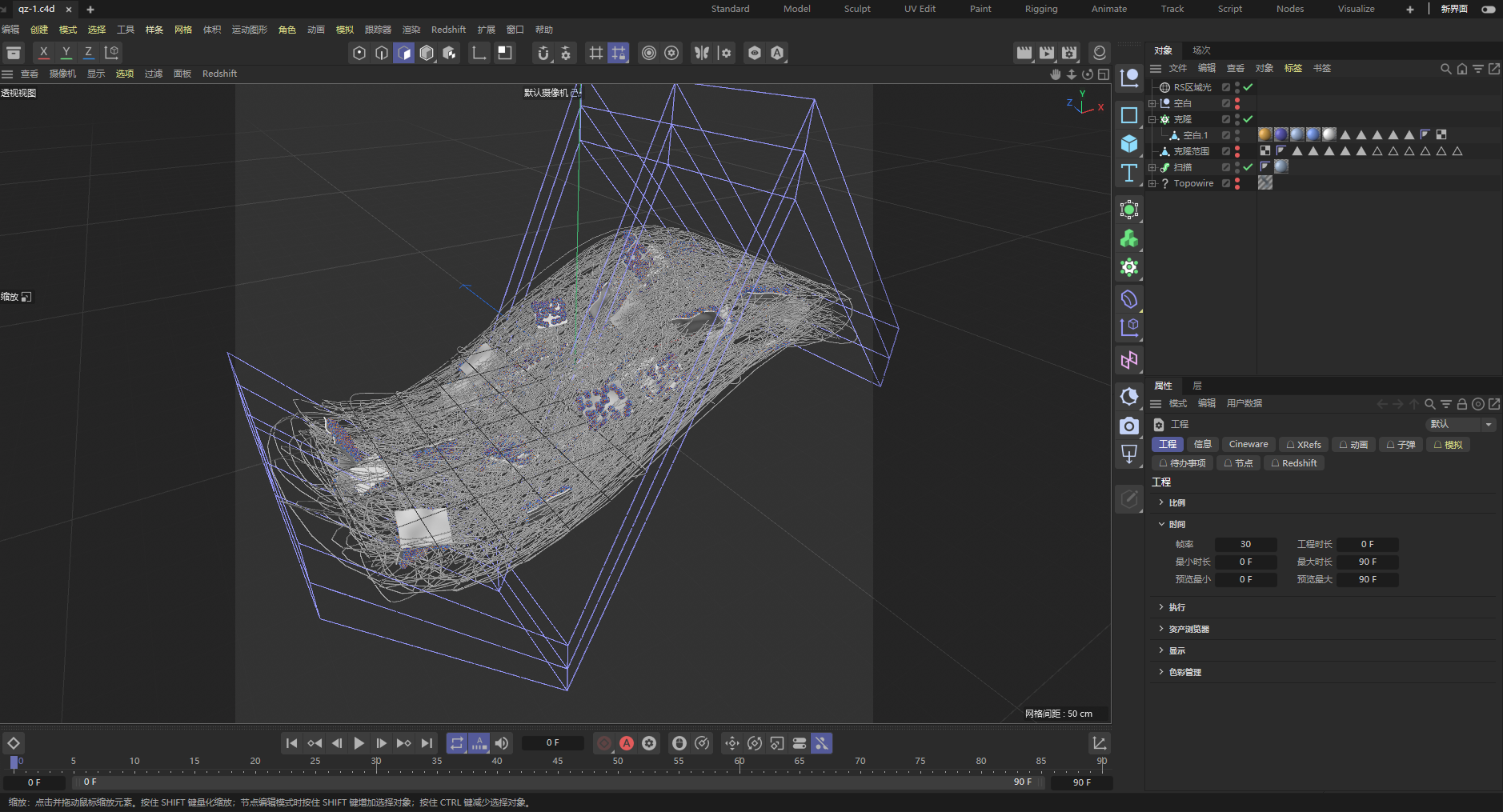Click the rectangle spline icon
The image size is (1503, 812).
[x=1129, y=115]
